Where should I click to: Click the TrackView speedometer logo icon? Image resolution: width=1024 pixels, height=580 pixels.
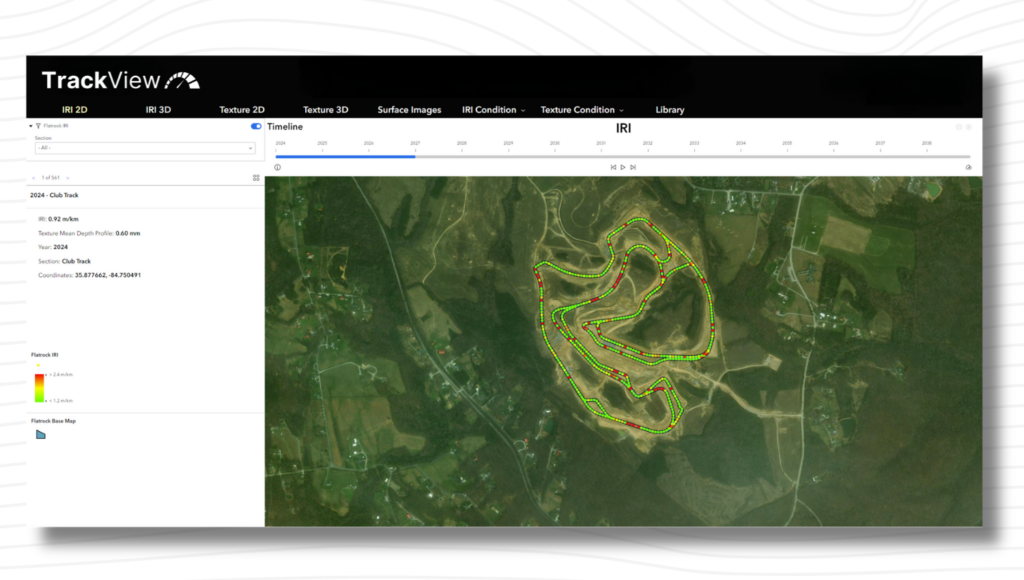pyautogui.click(x=180, y=79)
